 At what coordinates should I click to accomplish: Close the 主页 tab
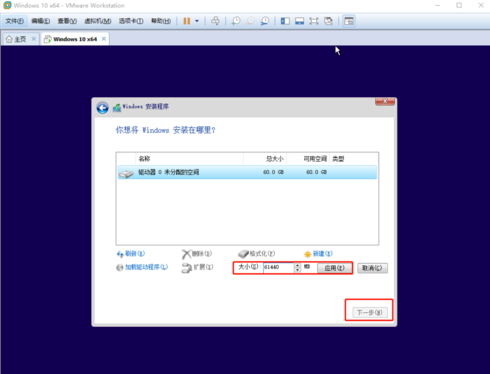(x=34, y=39)
